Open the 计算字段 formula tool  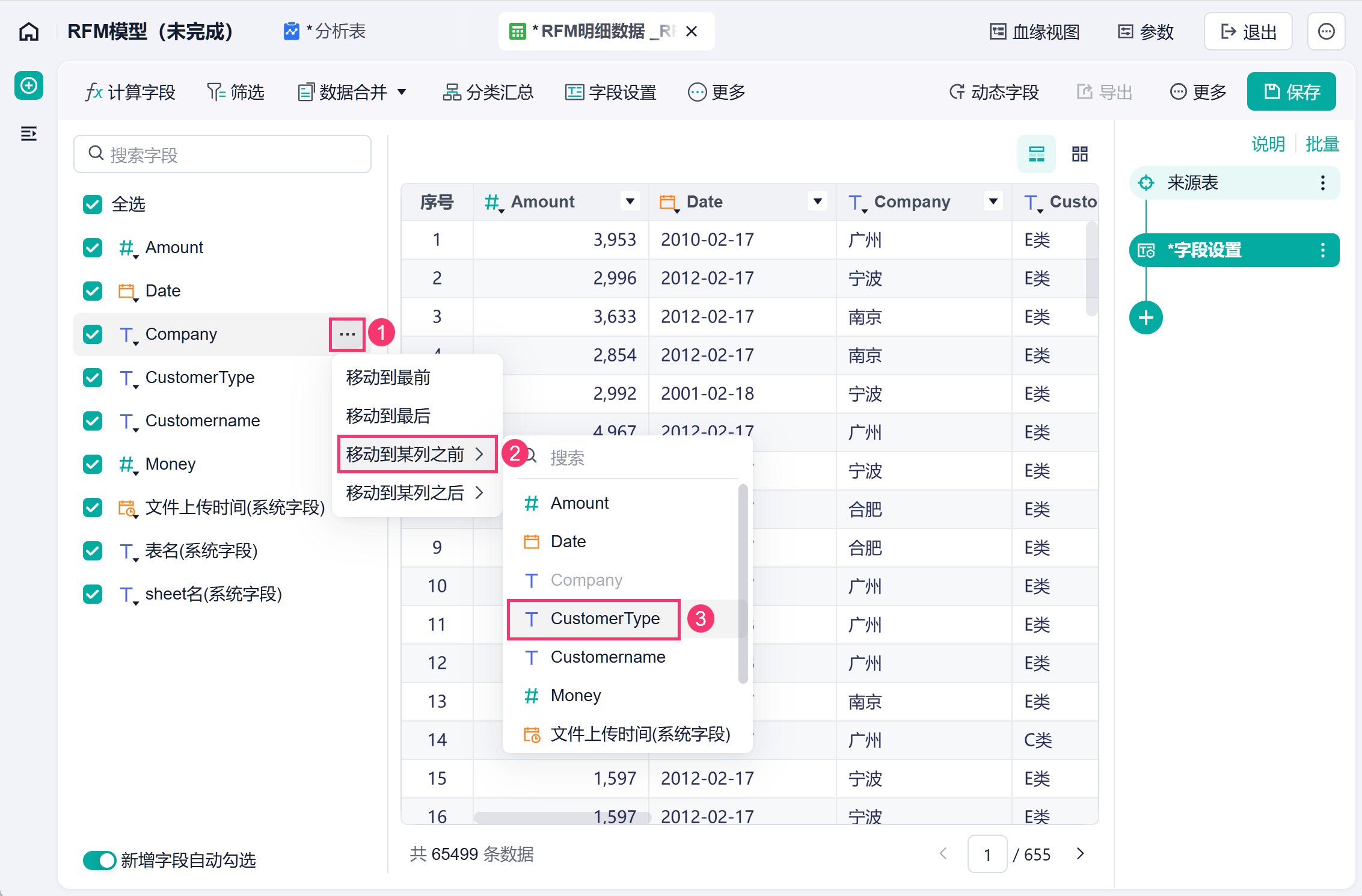click(x=130, y=92)
